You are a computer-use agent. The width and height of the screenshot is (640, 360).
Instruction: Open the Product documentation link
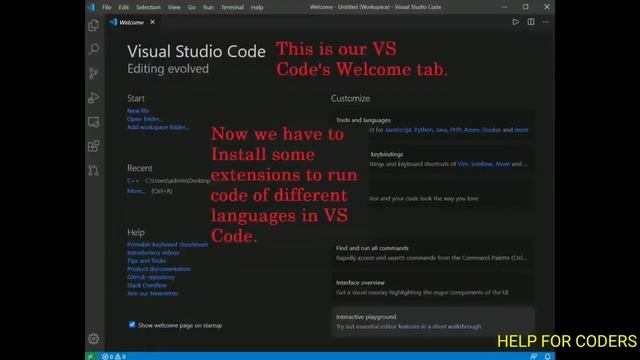[x=159, y=269]
